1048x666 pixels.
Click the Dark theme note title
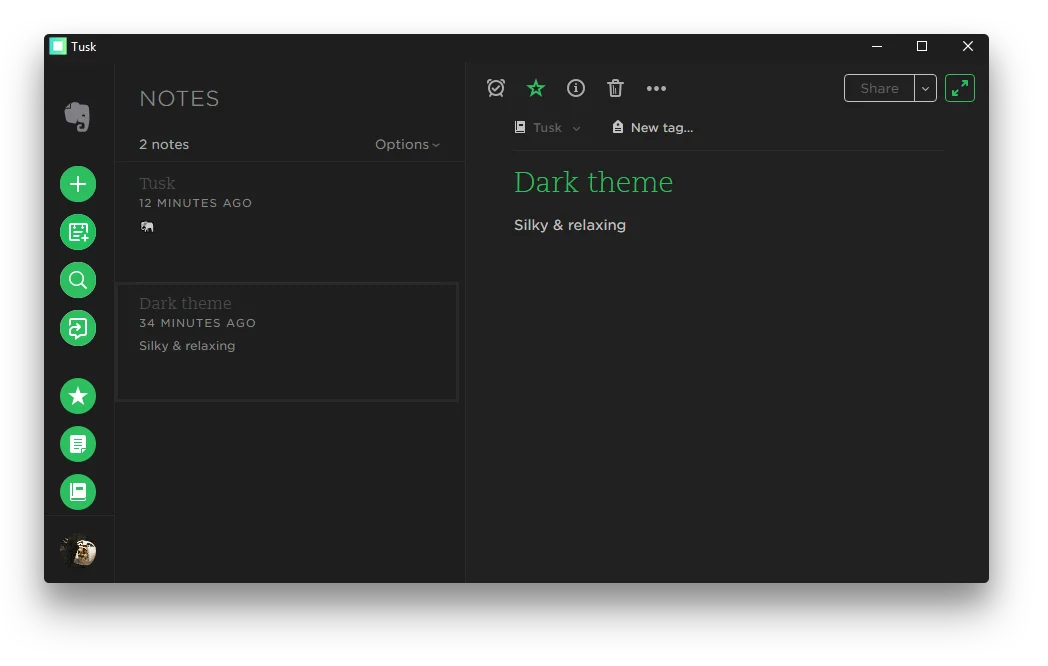(594, 182)
